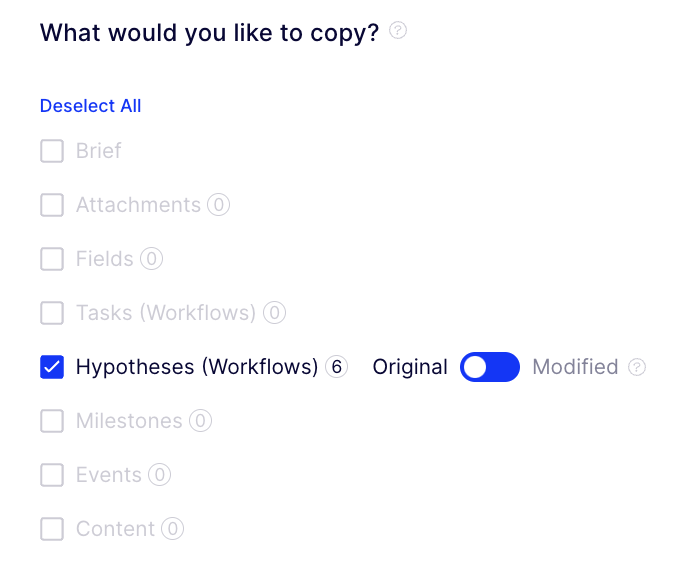Enable the Events checkbox
Screen dimensions: 678x566
pos(52,475)
